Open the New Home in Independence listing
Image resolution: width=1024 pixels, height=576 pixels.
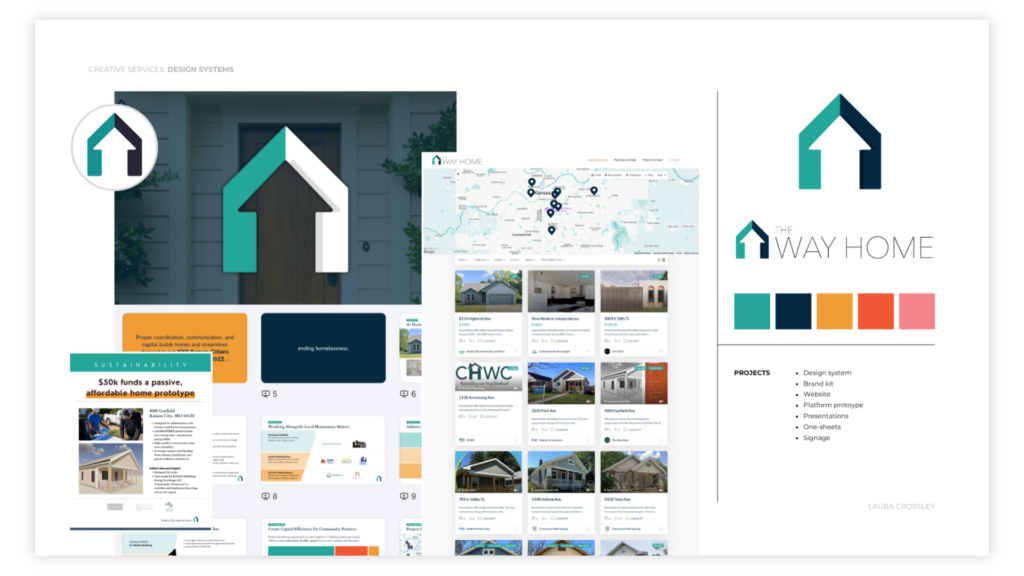click(x=561, y=314)
